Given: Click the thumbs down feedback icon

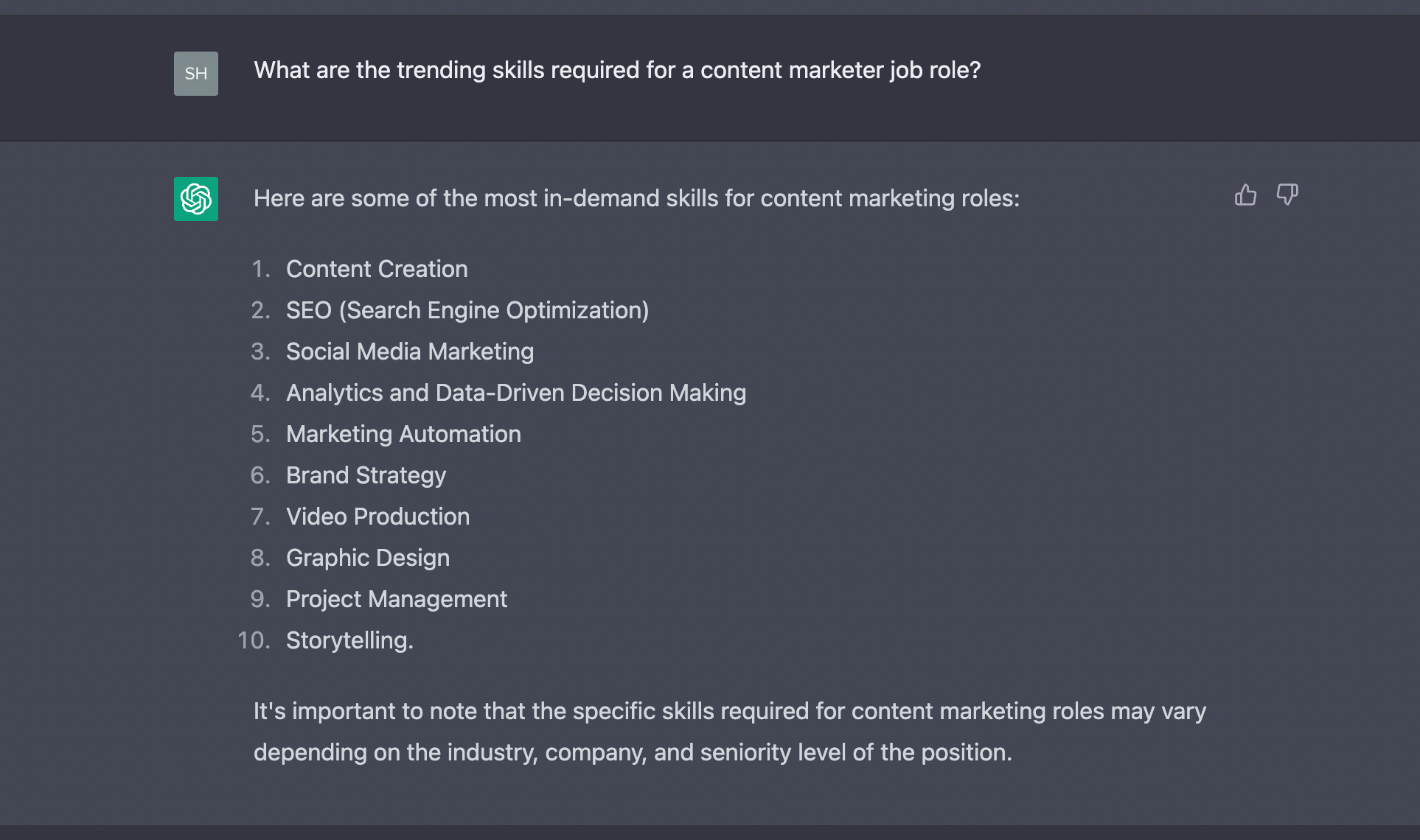Looking at the screenshot, I should click(1287, 195).
